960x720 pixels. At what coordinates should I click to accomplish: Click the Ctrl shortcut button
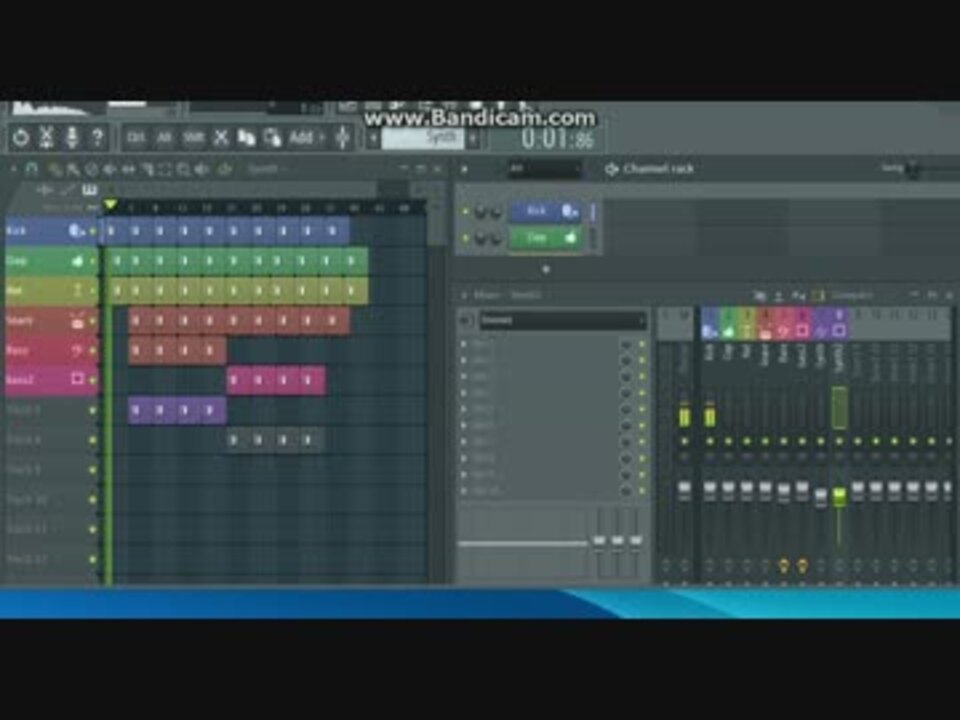tap(136, 138)
